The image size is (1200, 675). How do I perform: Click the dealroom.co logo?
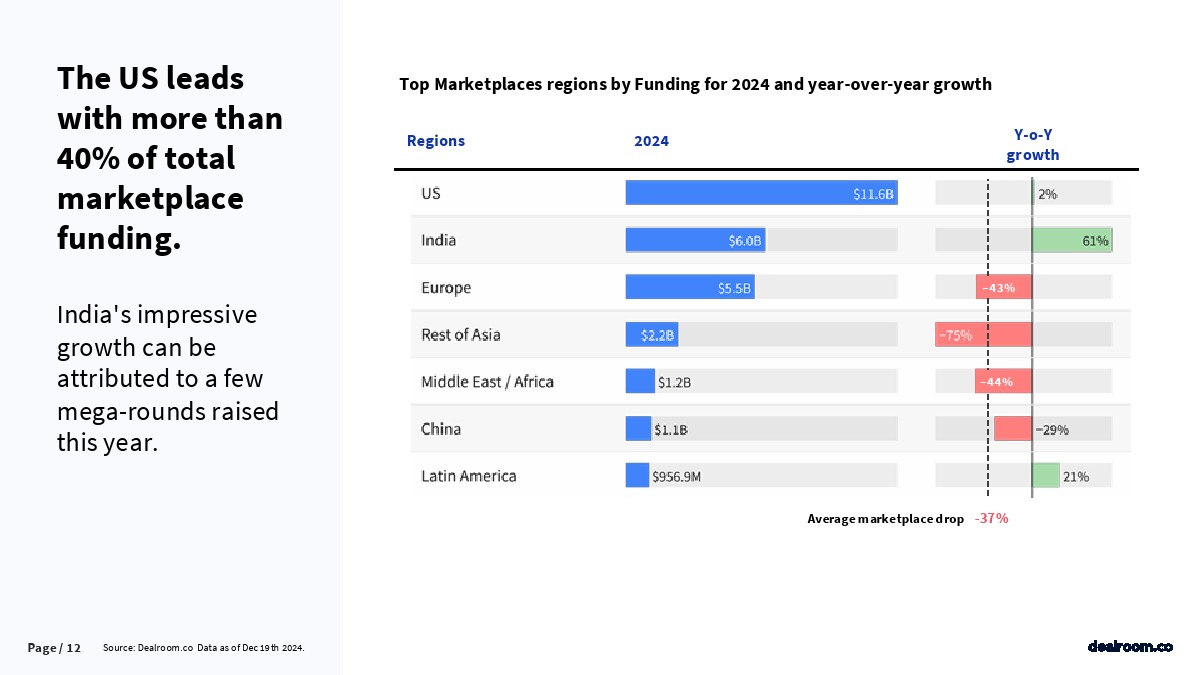tap(1129, 647)
